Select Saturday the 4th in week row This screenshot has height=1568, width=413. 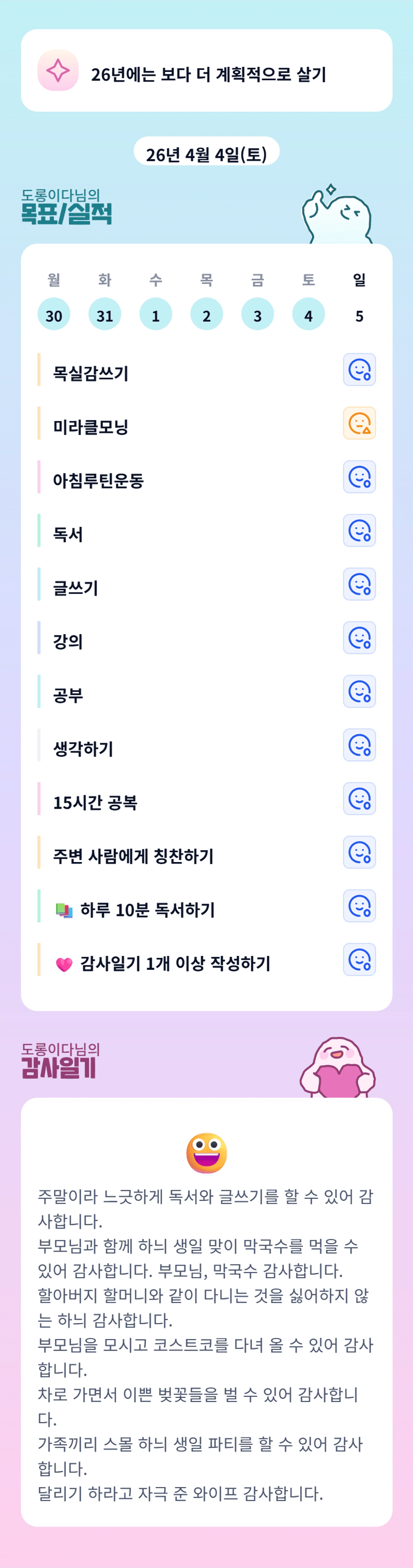tap(308, 315)
